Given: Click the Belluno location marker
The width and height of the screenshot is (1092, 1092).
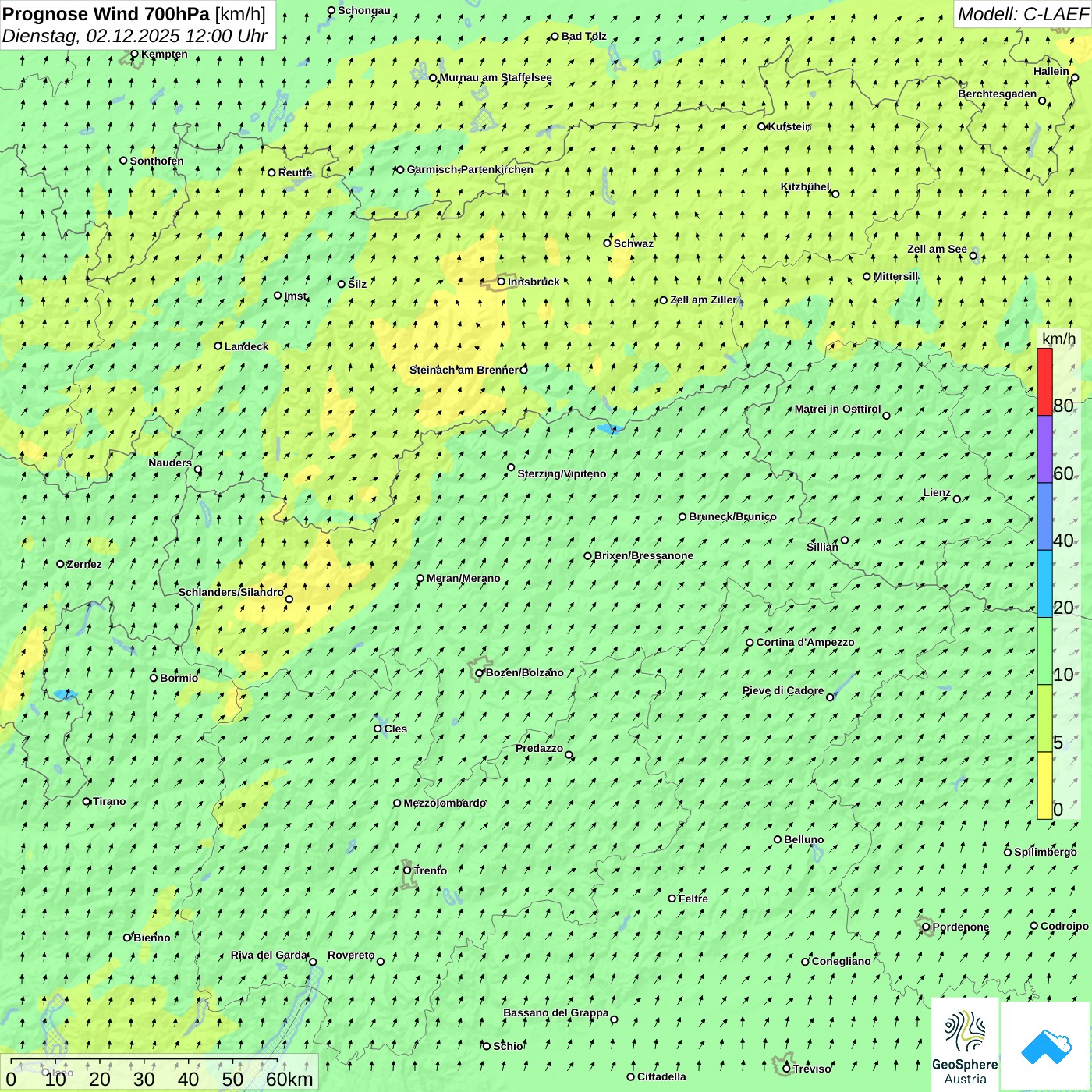Looking at the screenshot, I should click(x=778, y=839).
